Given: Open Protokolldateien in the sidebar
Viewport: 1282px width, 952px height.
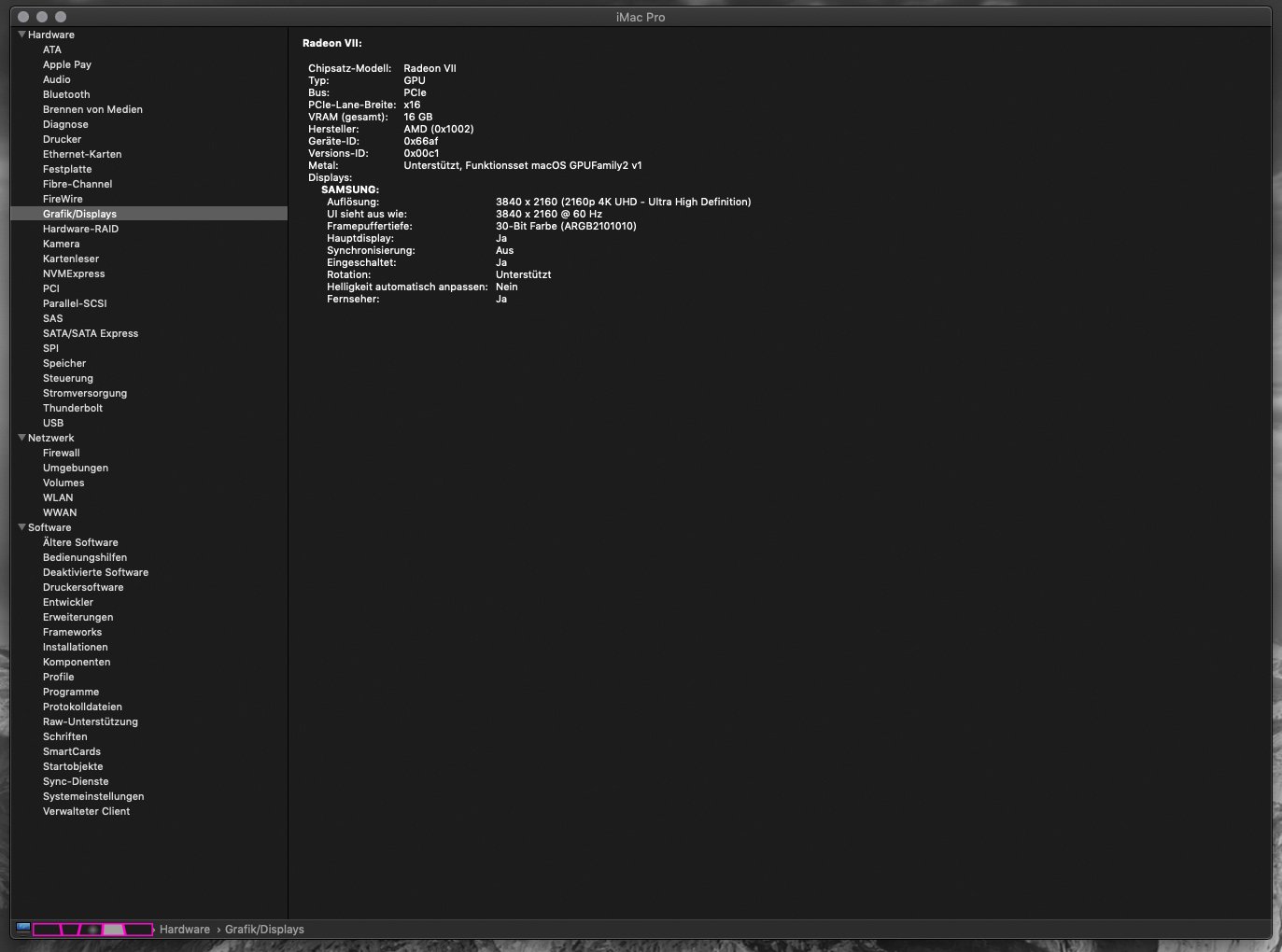Looking at the screenshot, I should pyautogui.click(x=82, y=707).
